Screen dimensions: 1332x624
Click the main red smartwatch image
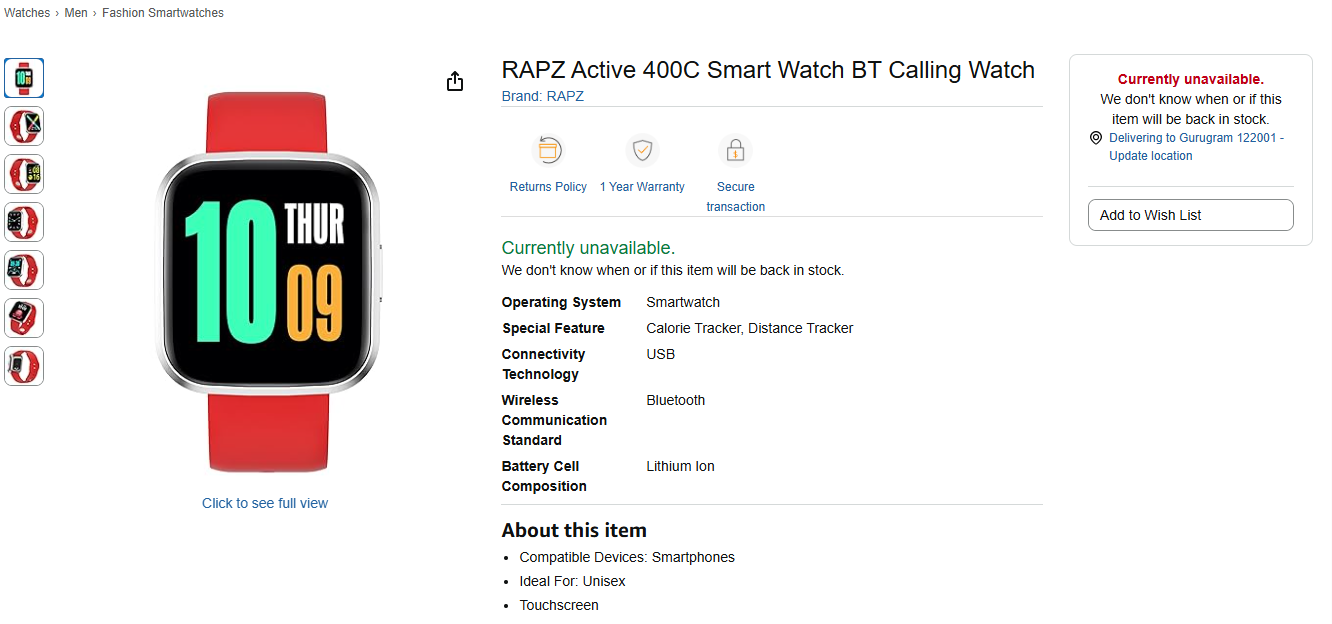267,282
